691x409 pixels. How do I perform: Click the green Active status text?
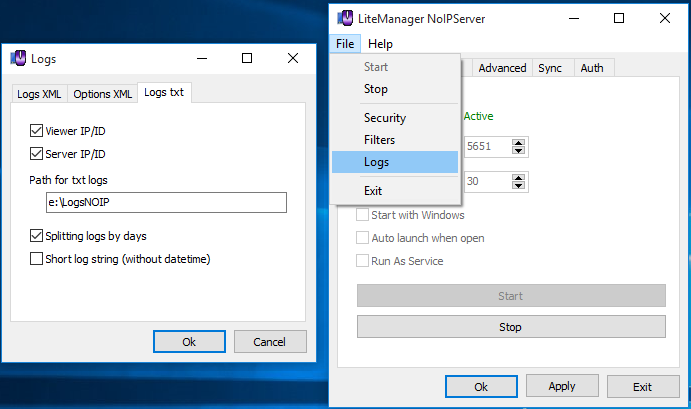point(478,116)
